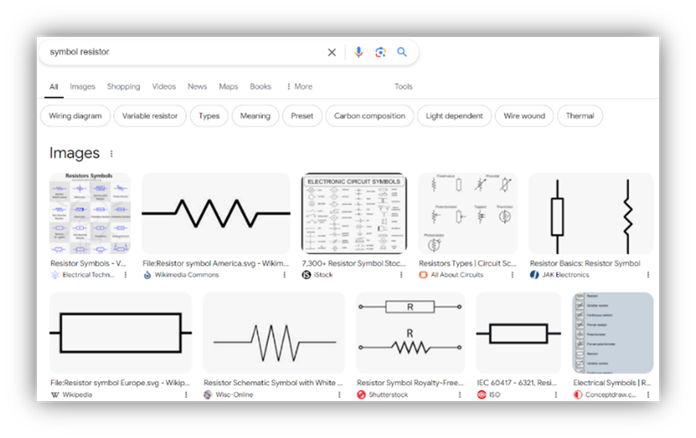Go to the Shopping tab
The height and width of the screenshot is (438, 696).
(x=124, y=87)
